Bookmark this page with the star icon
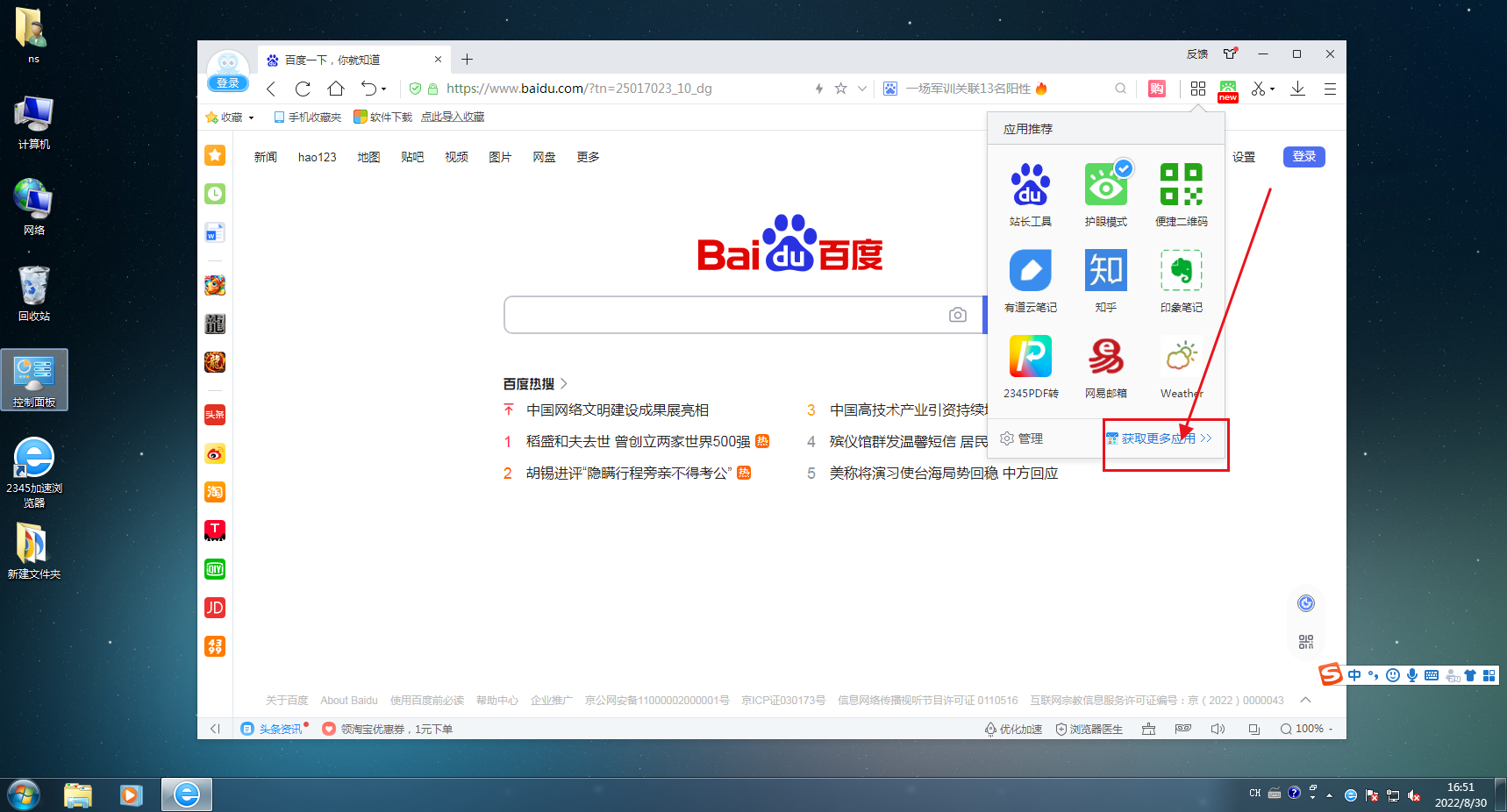The image size is (1507, 812). click(x=840, y=89)
